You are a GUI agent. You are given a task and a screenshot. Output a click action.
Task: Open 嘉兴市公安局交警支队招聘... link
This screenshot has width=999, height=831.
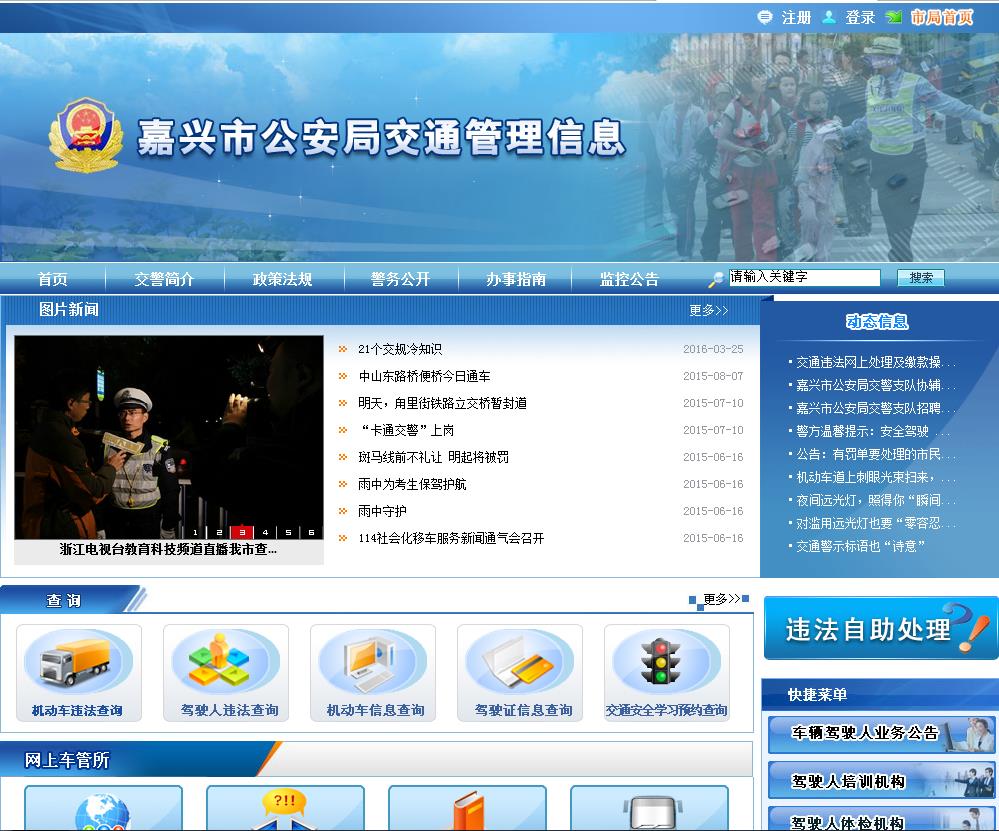click(x=875, y=408)
